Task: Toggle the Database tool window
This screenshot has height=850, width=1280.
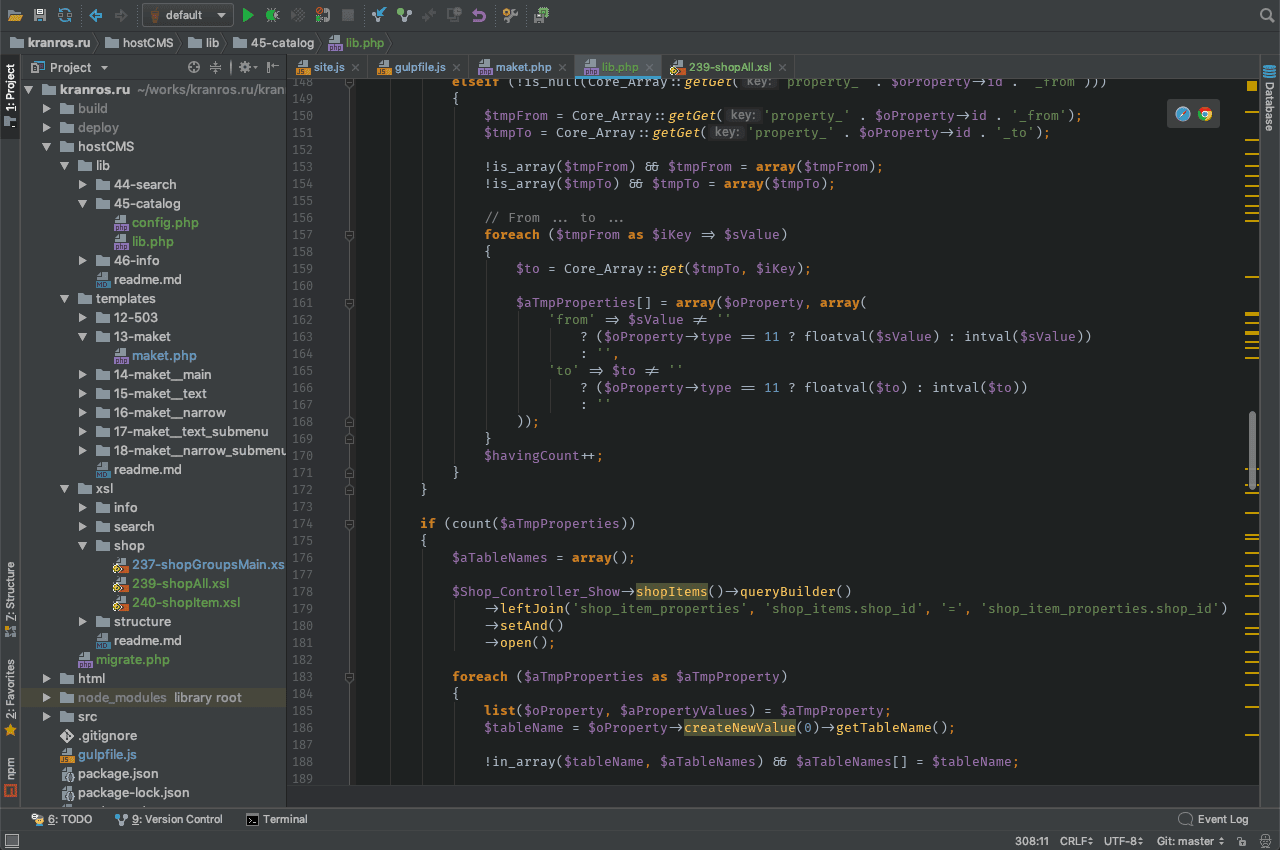Action: coord(1269,98)
